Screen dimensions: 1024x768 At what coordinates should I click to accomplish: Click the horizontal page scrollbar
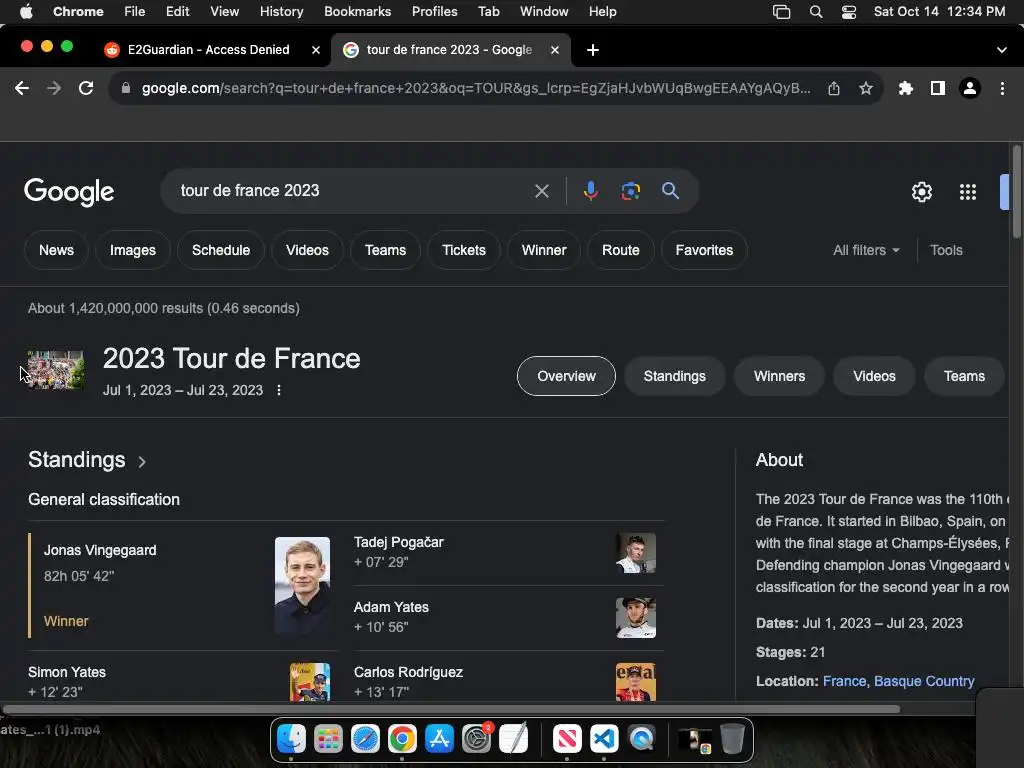pyautogui.click(x=451, y=709)
